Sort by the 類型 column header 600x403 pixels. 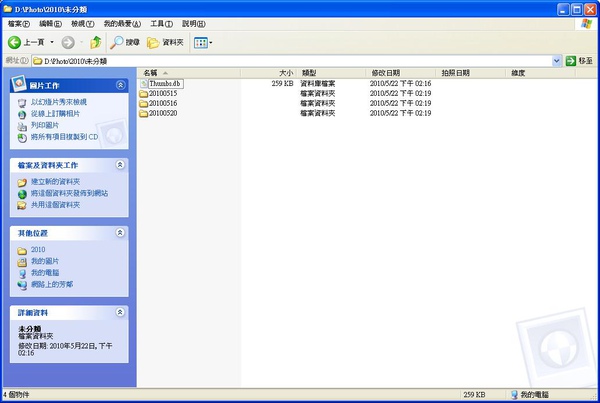click(x=331, y=73)
